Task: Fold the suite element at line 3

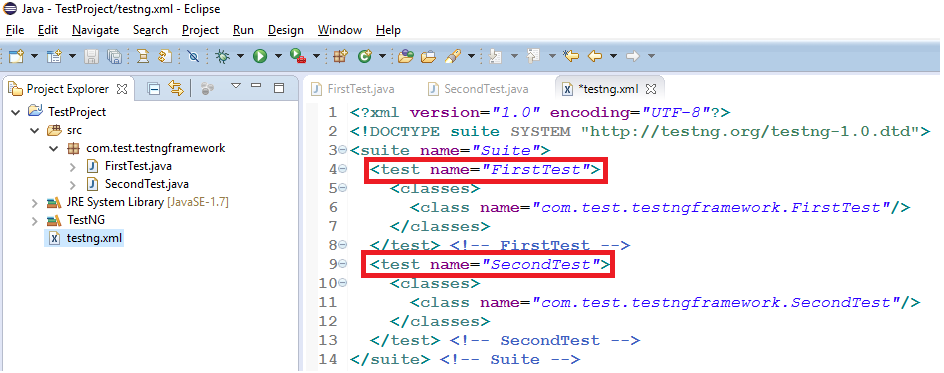Action: coord(343,150)
